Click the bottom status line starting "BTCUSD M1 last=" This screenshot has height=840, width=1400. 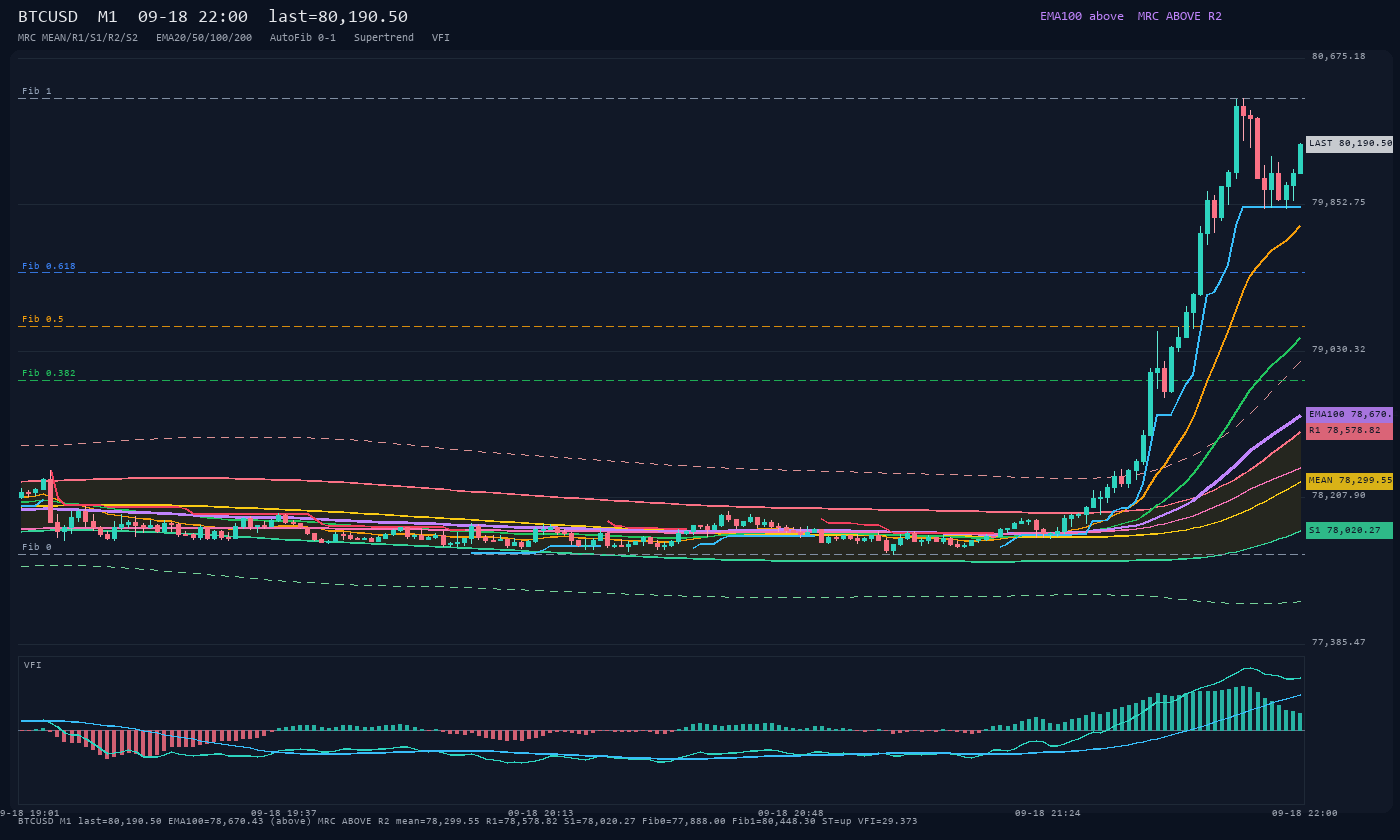pyautogui.click(x=468, y=821)
